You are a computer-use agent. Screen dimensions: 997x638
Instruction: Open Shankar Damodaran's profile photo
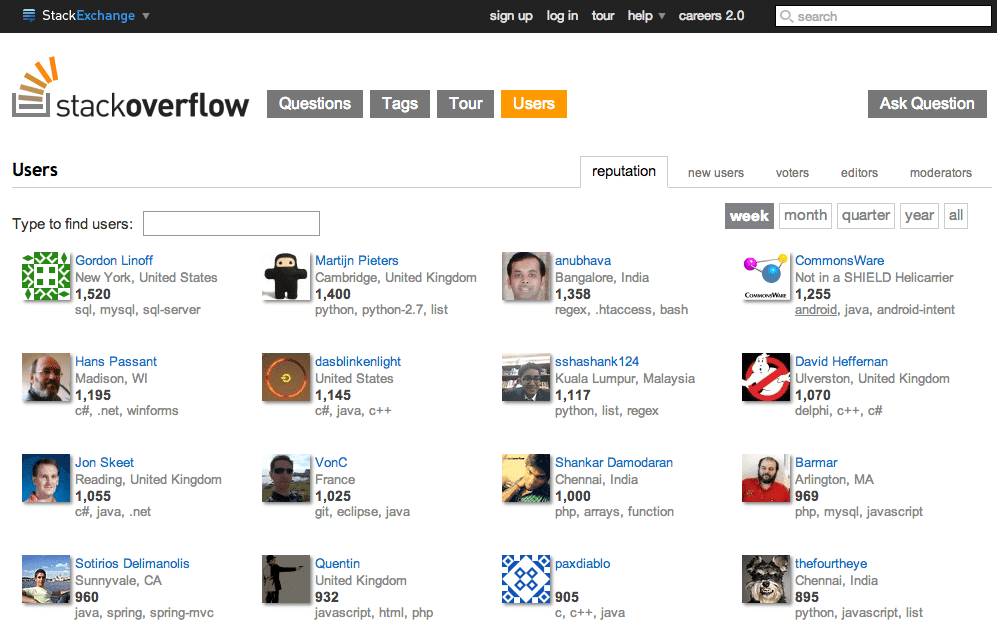click(x=526, y=478)
